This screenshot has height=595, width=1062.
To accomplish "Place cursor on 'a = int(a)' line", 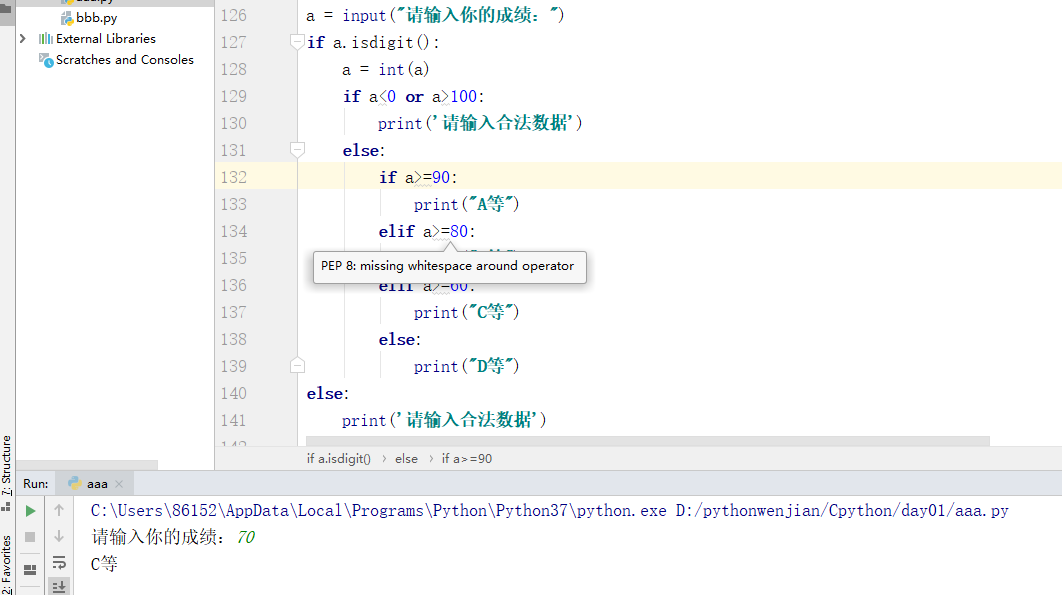I will click(x=385, y=69).
